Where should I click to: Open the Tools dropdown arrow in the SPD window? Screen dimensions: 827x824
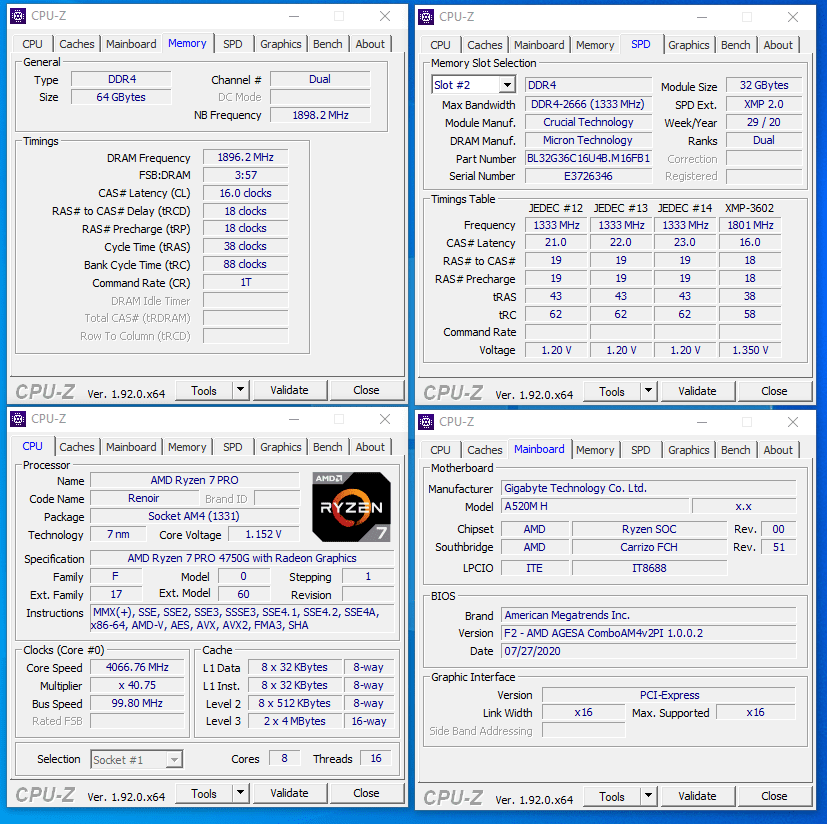click(649, 391)
